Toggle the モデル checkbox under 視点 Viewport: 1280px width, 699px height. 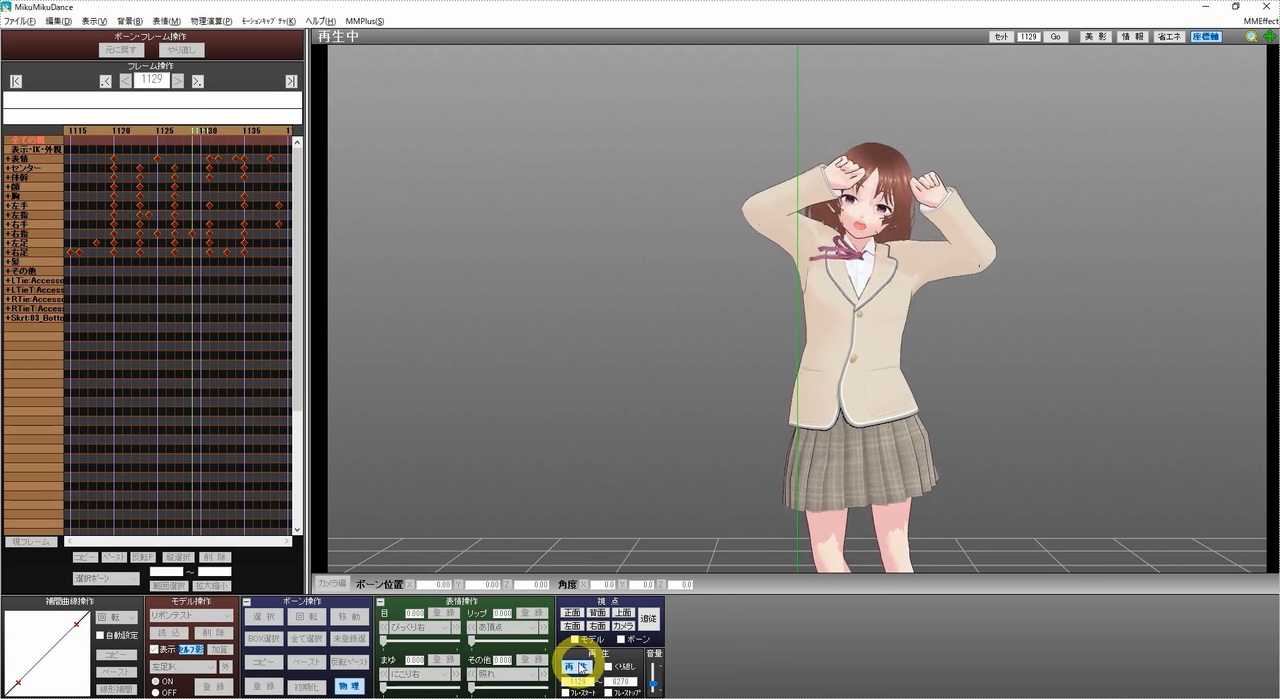click(x=574, y=639)
